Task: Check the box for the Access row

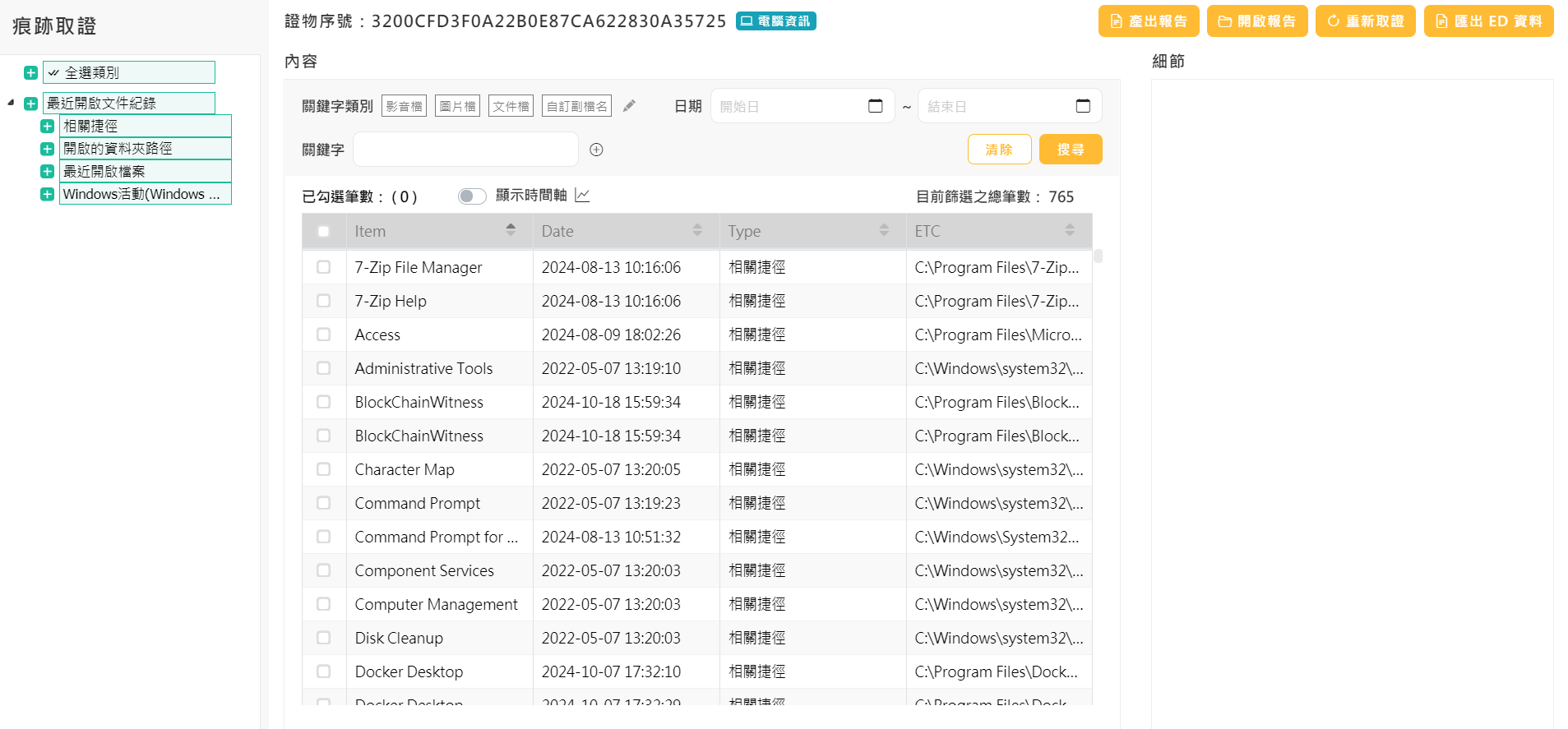Action: pos(324,335)
